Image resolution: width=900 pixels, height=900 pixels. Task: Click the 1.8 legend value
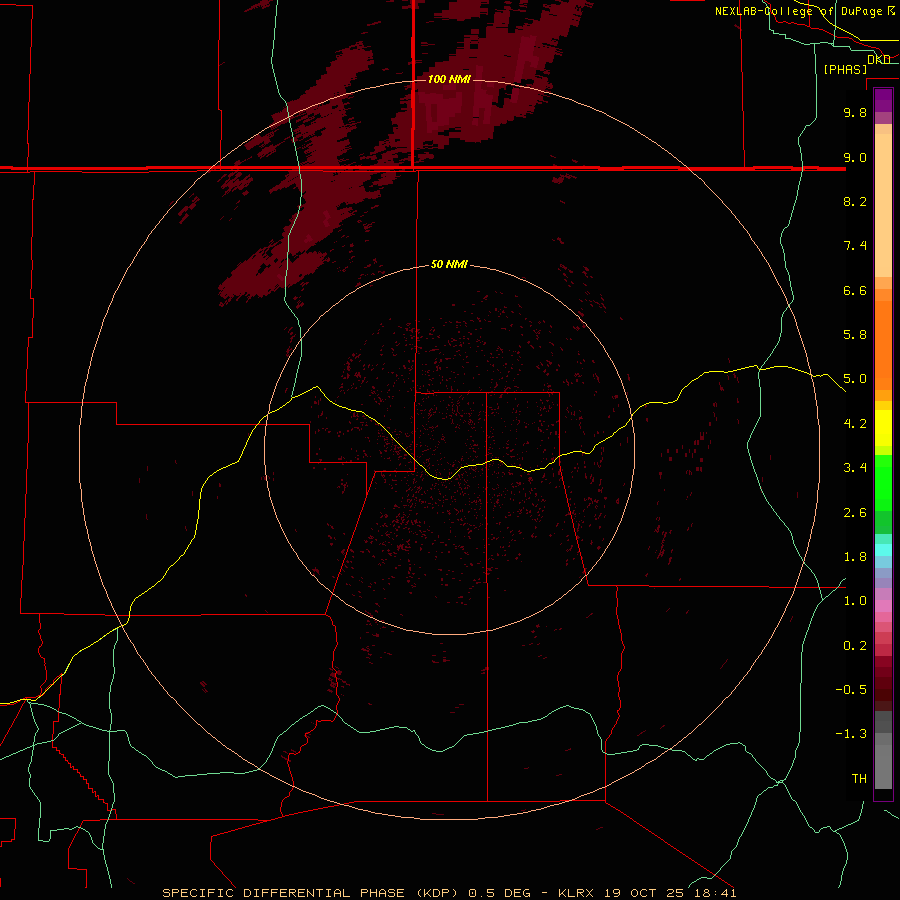click(x=855, y=557)
